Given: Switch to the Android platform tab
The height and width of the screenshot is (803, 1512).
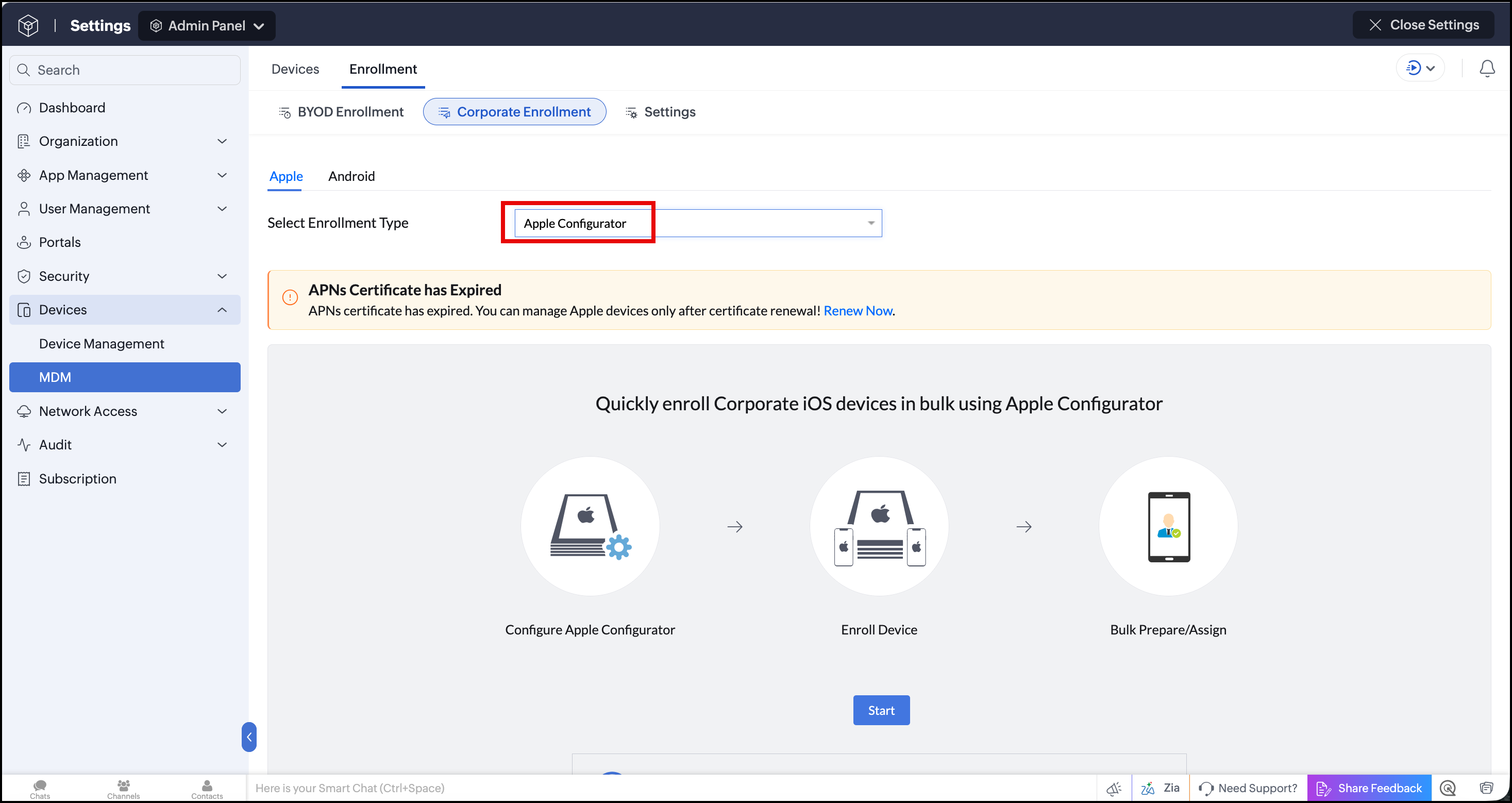Looking at the screenshot, I should [351, 177].
